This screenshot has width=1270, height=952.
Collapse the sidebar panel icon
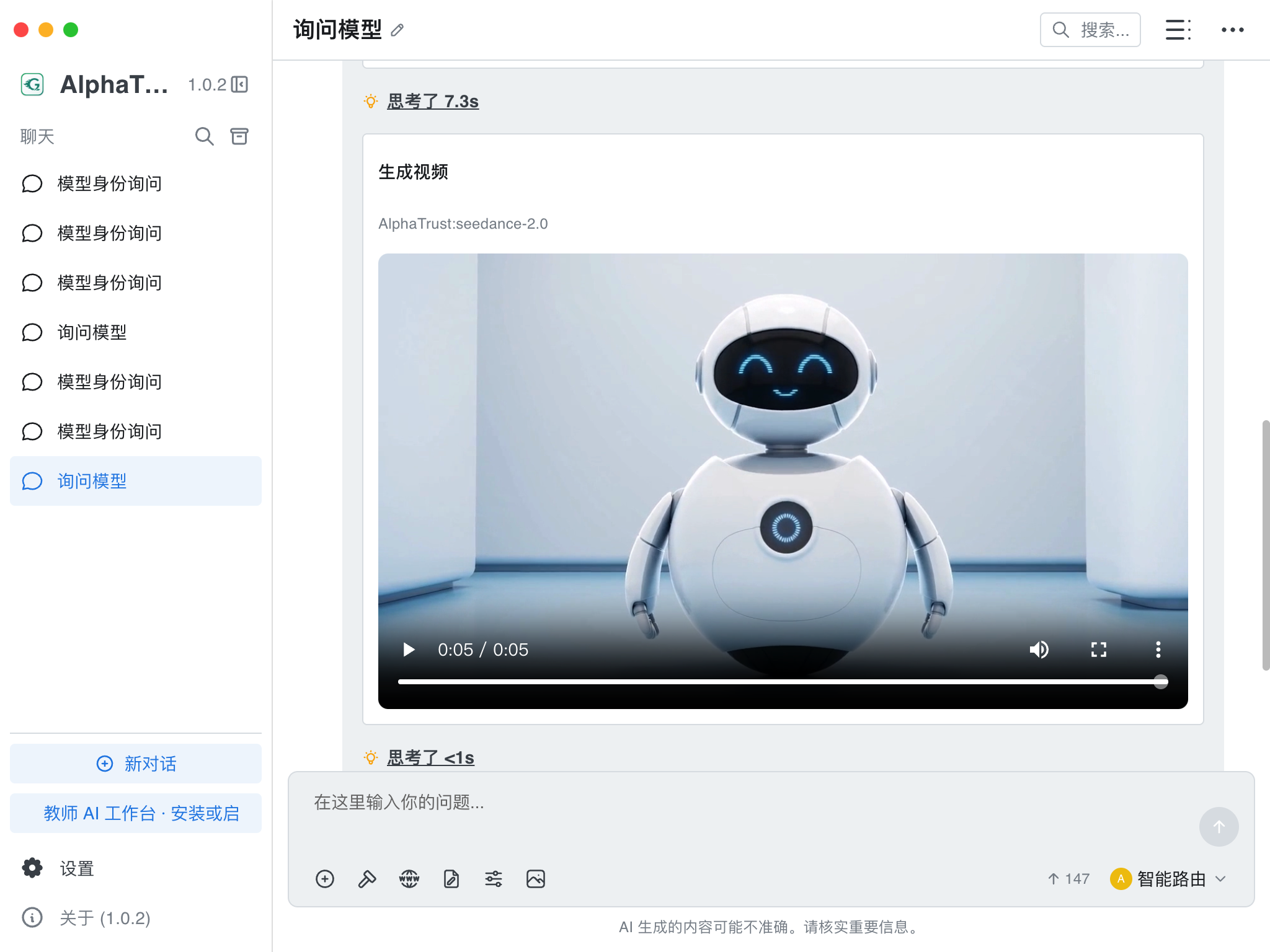(239, 84)
